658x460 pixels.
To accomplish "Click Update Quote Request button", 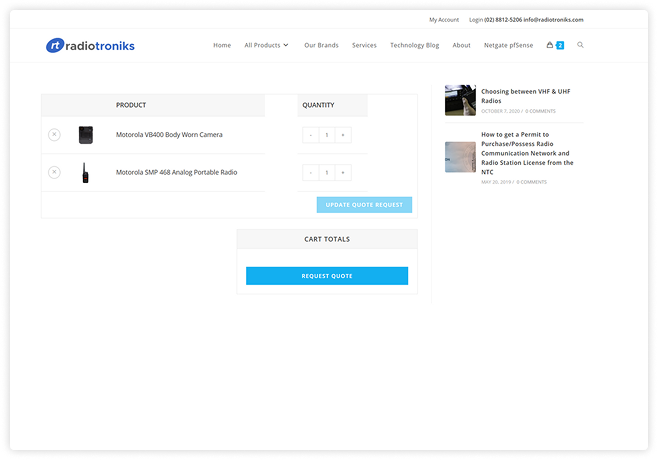I will 364,205.
